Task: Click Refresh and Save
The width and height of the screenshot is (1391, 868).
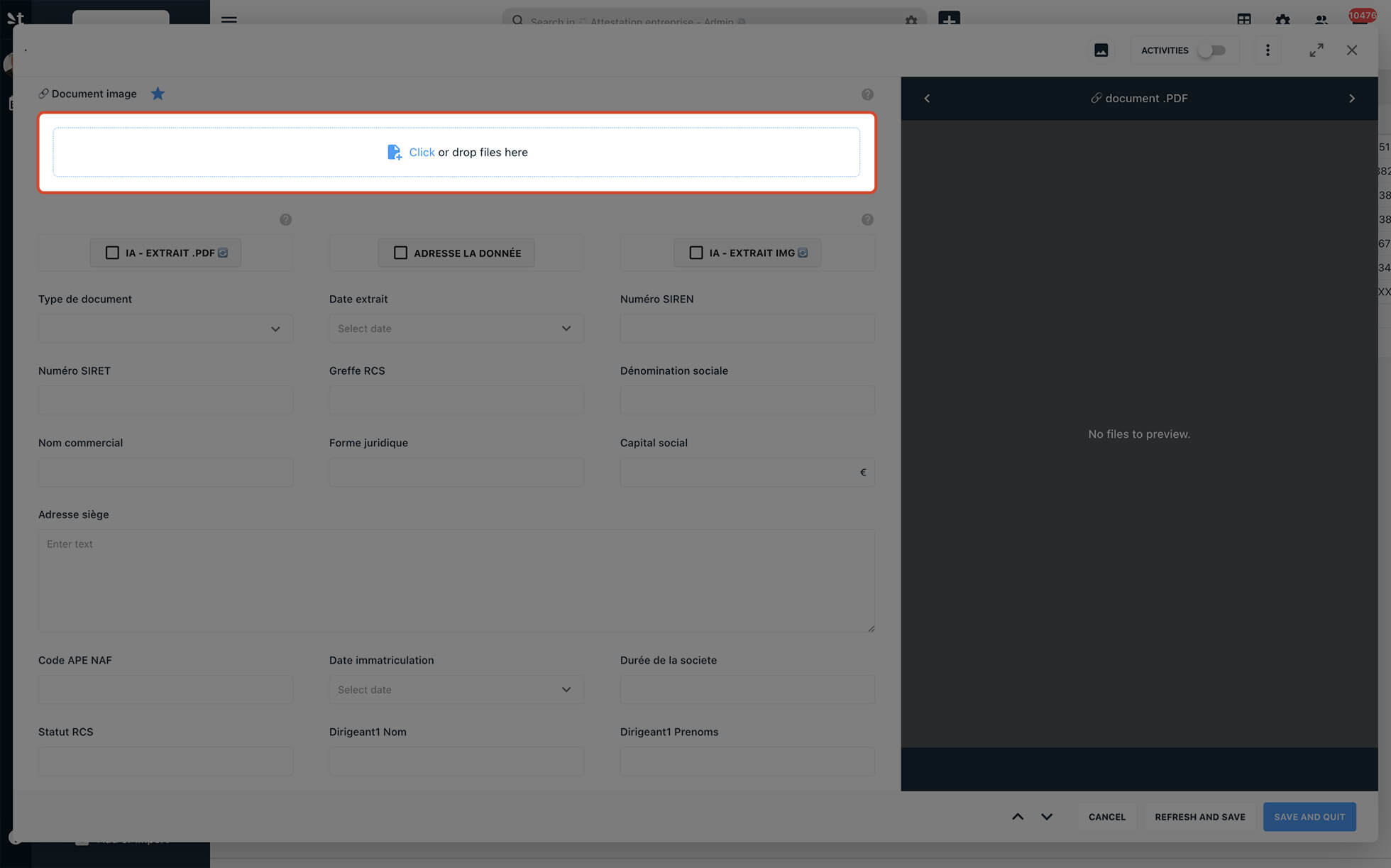Action: [1199, 817]
